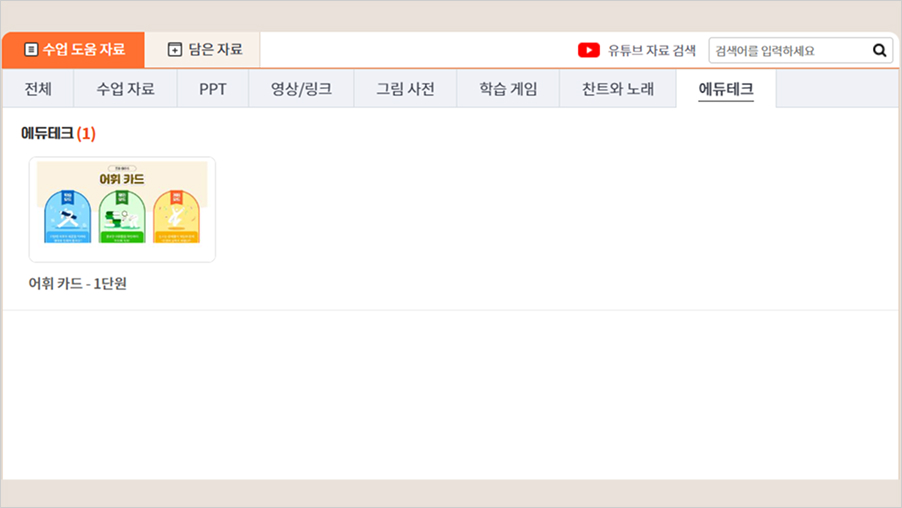Click the list icon in 수업 도움 자료
The width and height of the screenshot is (902, 508).
[x=31, y=49]
